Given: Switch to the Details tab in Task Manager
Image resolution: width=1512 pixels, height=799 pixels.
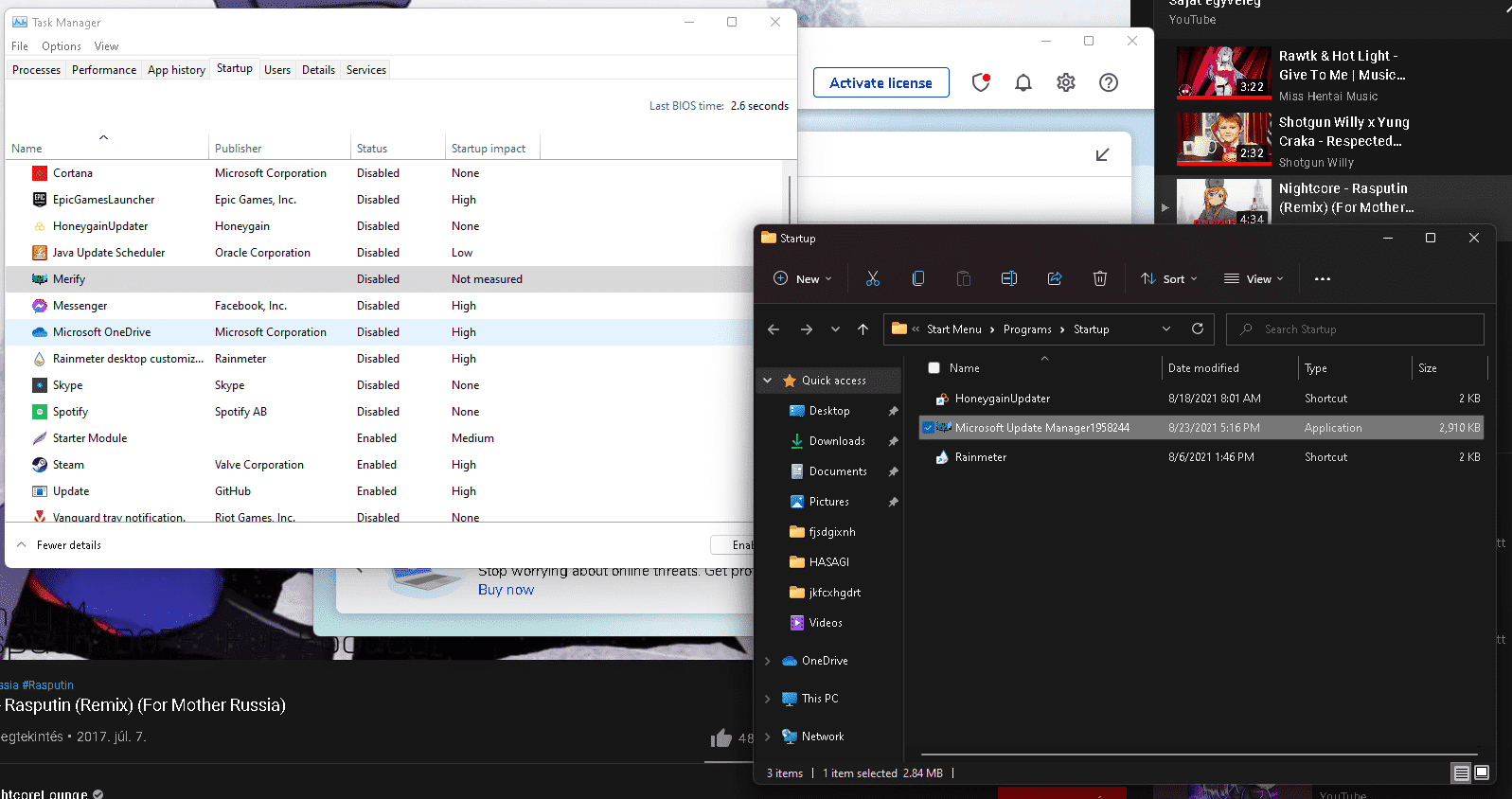Looking at the screenshot, I should click(318, 70).
